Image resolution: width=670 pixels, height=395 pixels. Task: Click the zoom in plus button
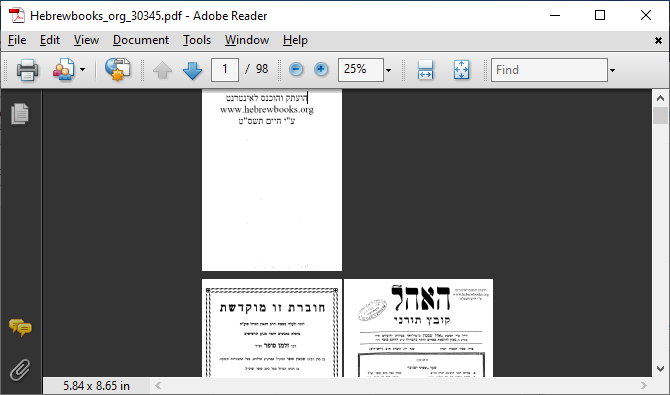(321, 70)
